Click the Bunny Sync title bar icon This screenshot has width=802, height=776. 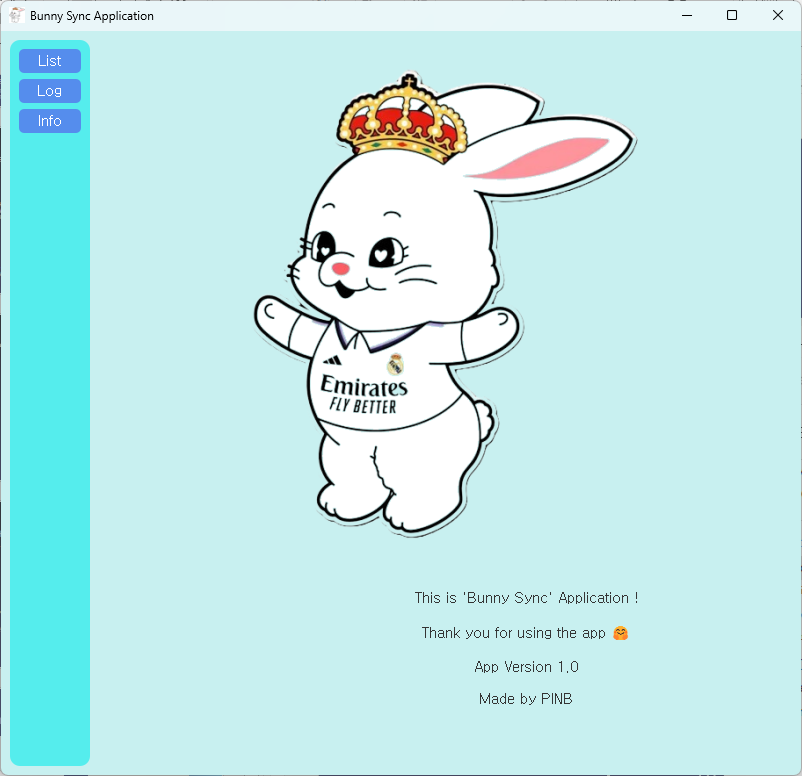pyautogui.click(x=16, y=16)
